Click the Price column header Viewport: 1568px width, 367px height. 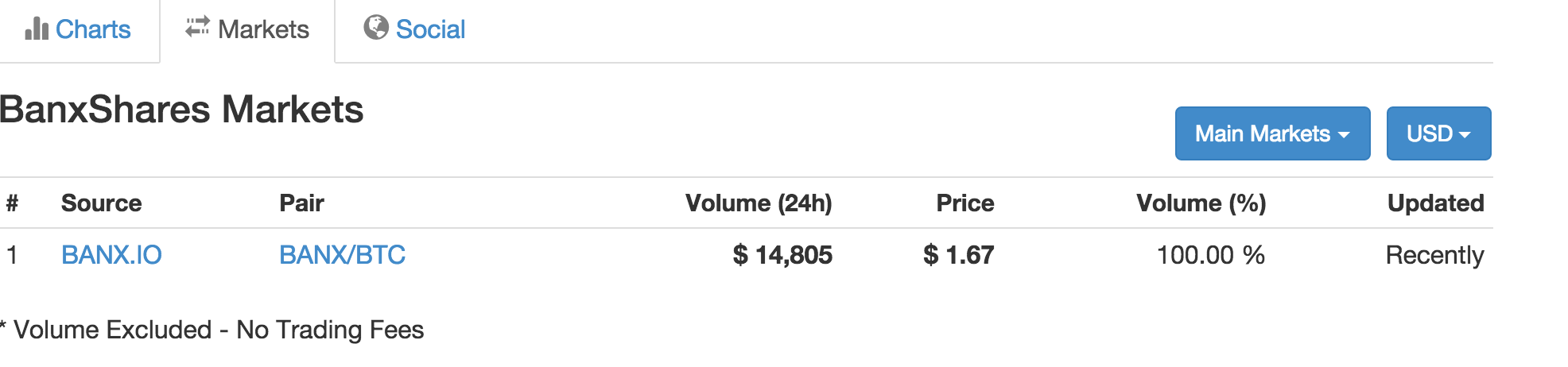coord(965,203)
